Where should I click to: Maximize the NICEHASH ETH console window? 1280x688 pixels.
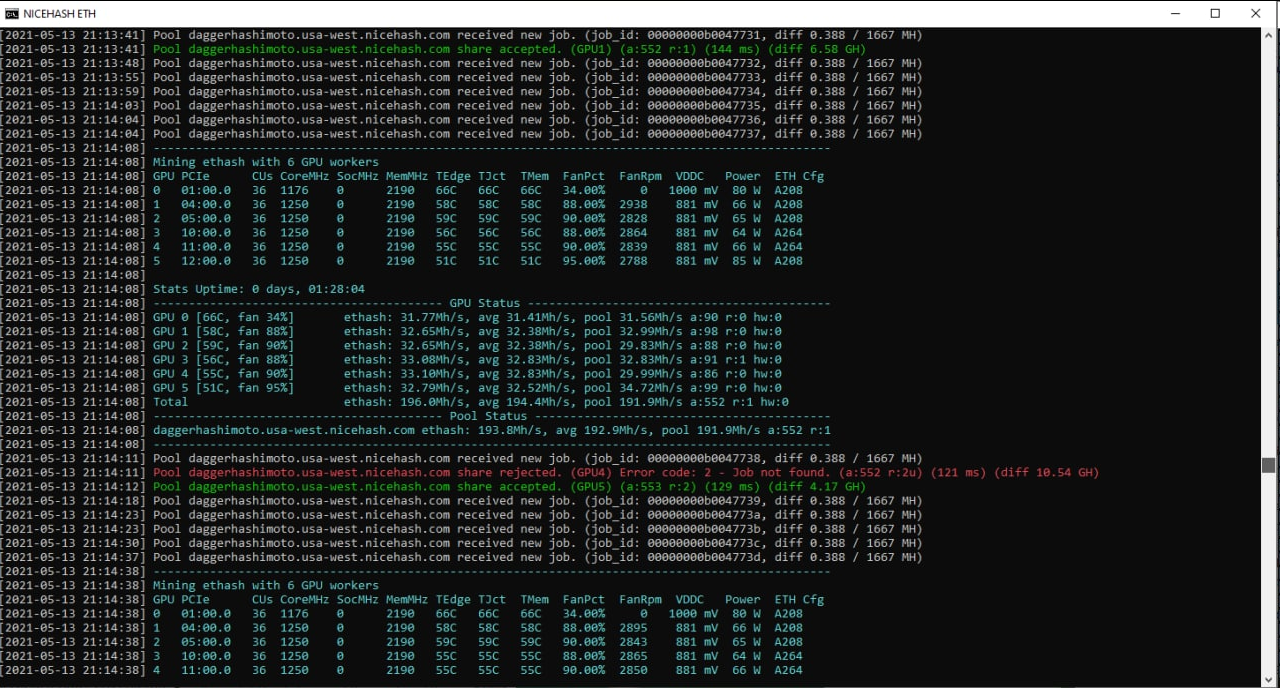click(x=1215, y=13)
